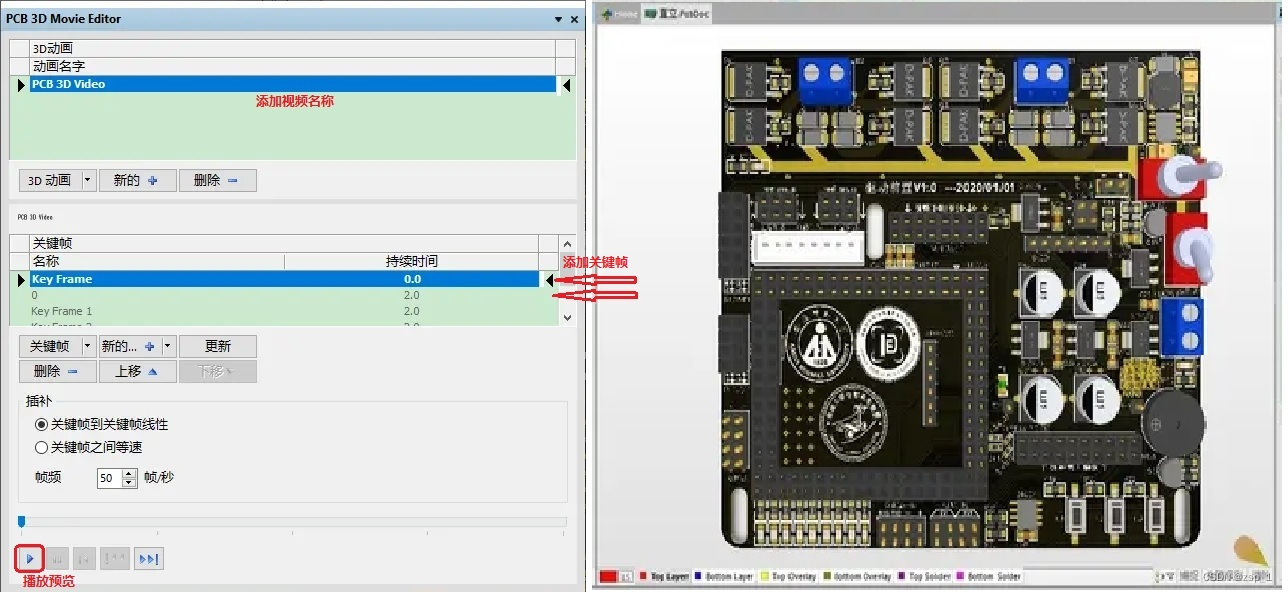The width and height of the screenshot is (1288, 592).
Task: Expand the 3D 动画 dropdown arrow
Action: [x=88, y=180]
